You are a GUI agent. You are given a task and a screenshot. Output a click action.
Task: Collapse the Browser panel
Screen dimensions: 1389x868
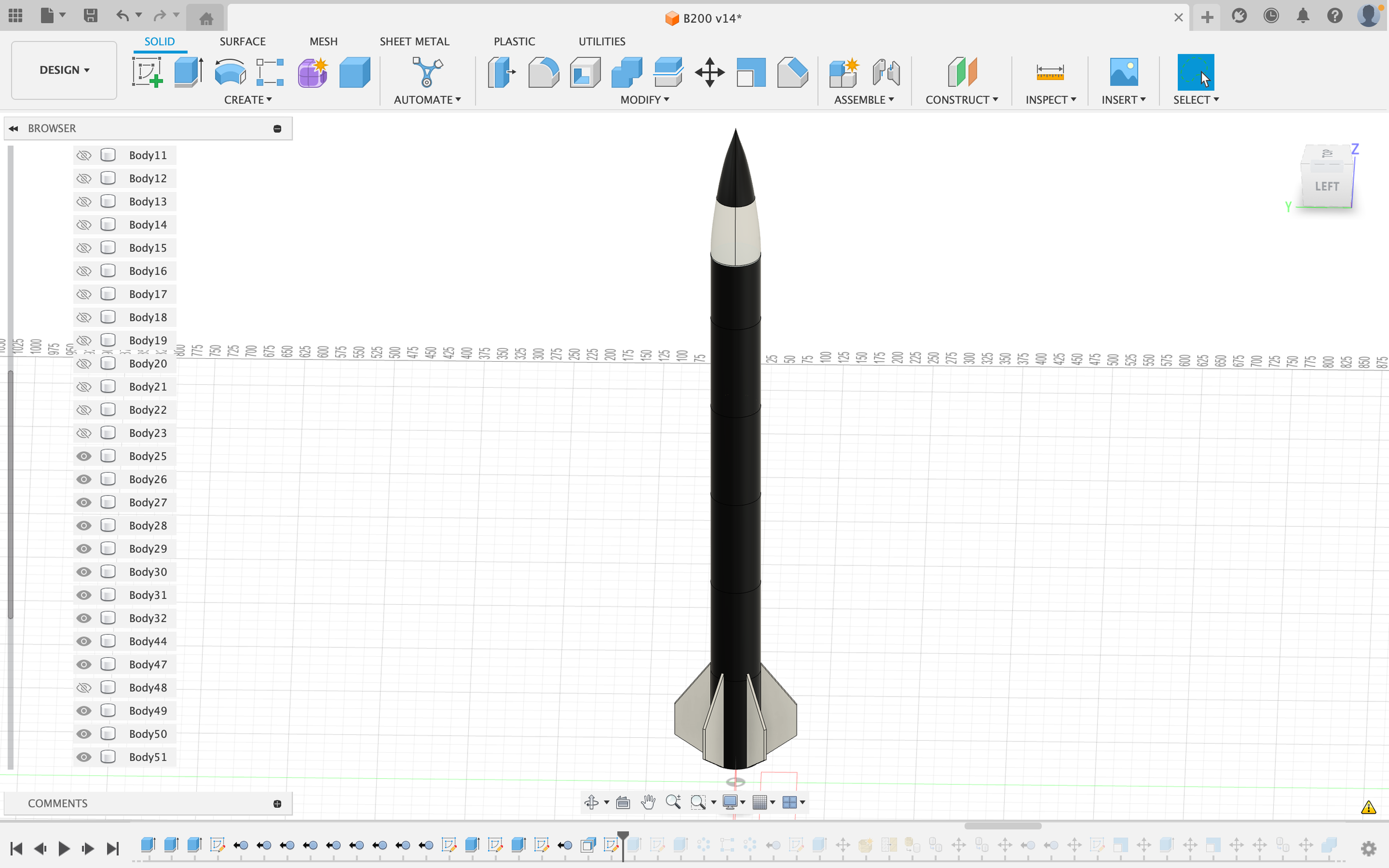coord(14,128)
